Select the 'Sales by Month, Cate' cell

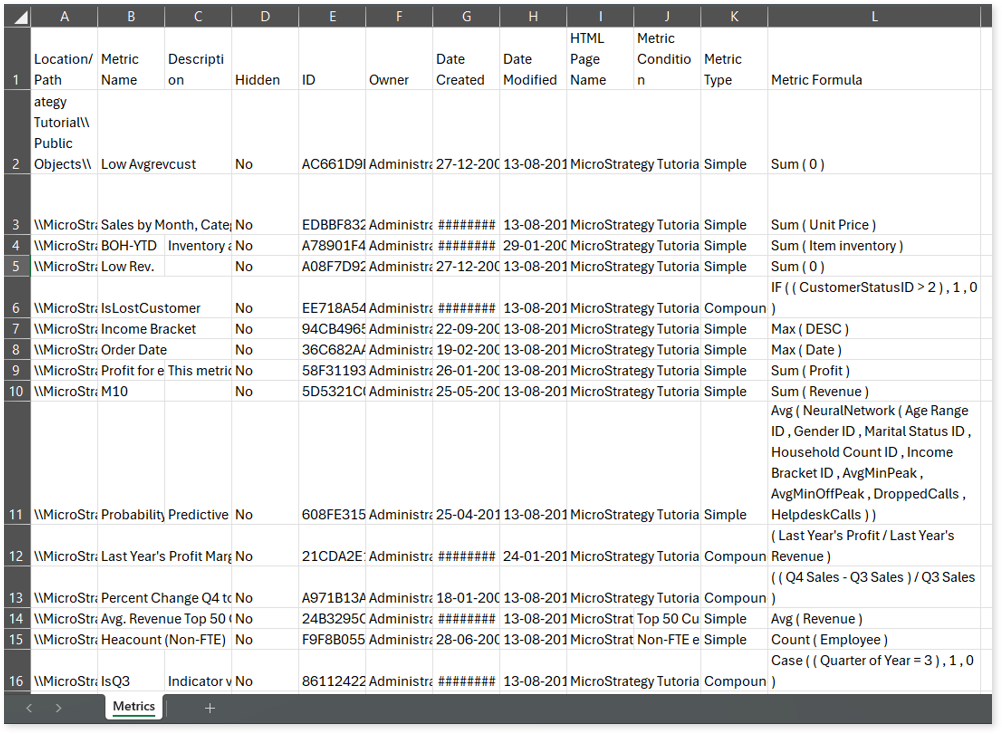pyautogui.click(x=131, y=204)
